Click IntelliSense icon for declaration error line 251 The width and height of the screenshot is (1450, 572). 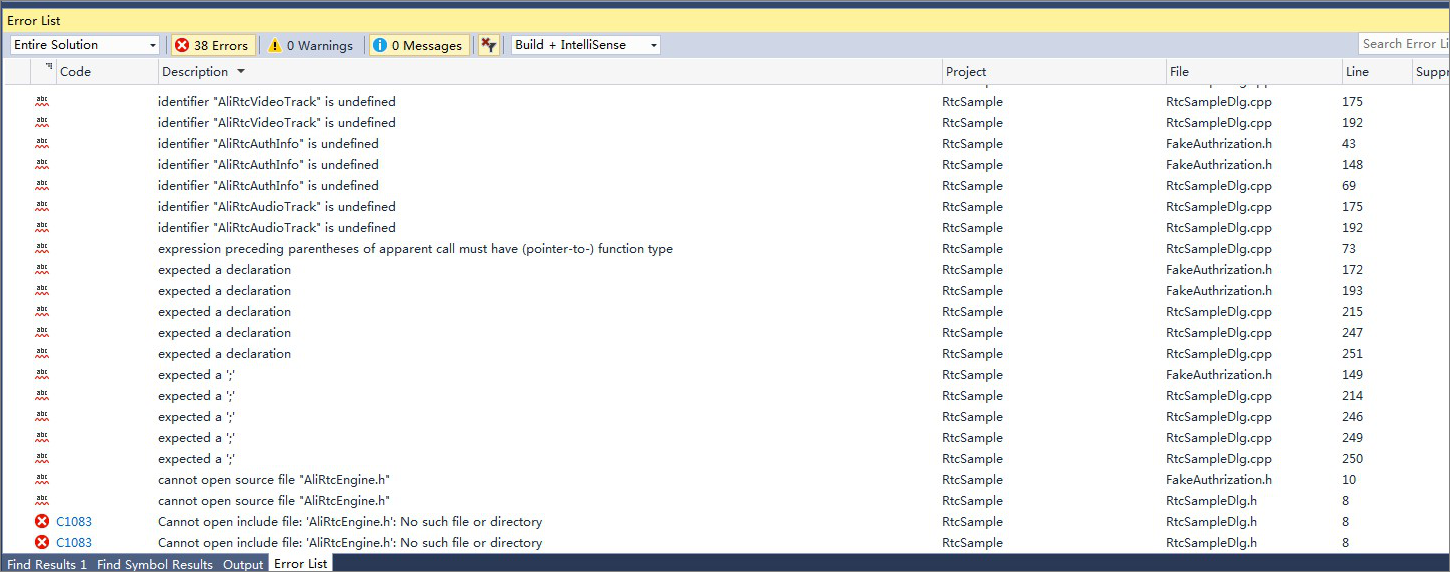click(42, 353)
